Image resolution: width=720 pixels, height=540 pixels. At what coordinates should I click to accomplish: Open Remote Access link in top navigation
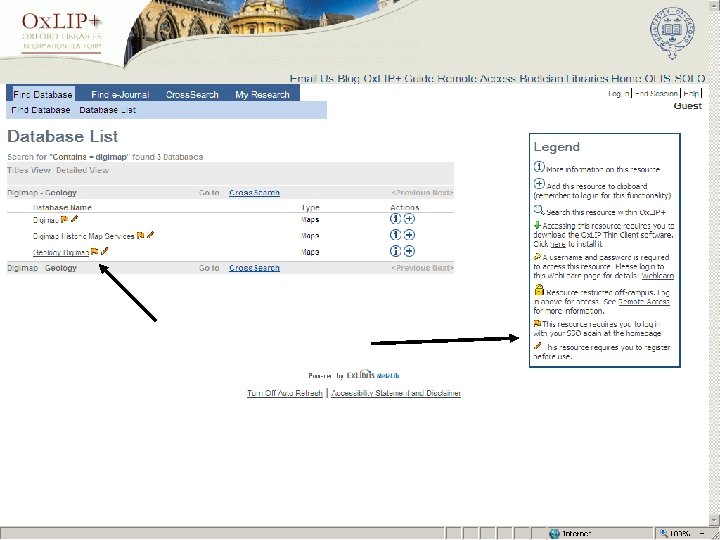tap(477, 79)
